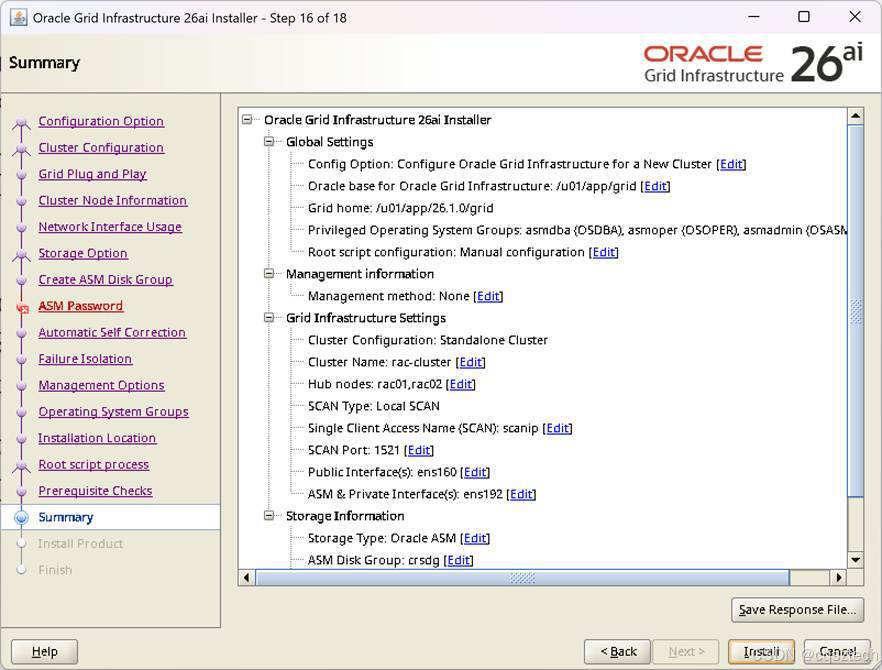Select the Summary step
Viewport: 882px width, 670px height.
[66, 518]
